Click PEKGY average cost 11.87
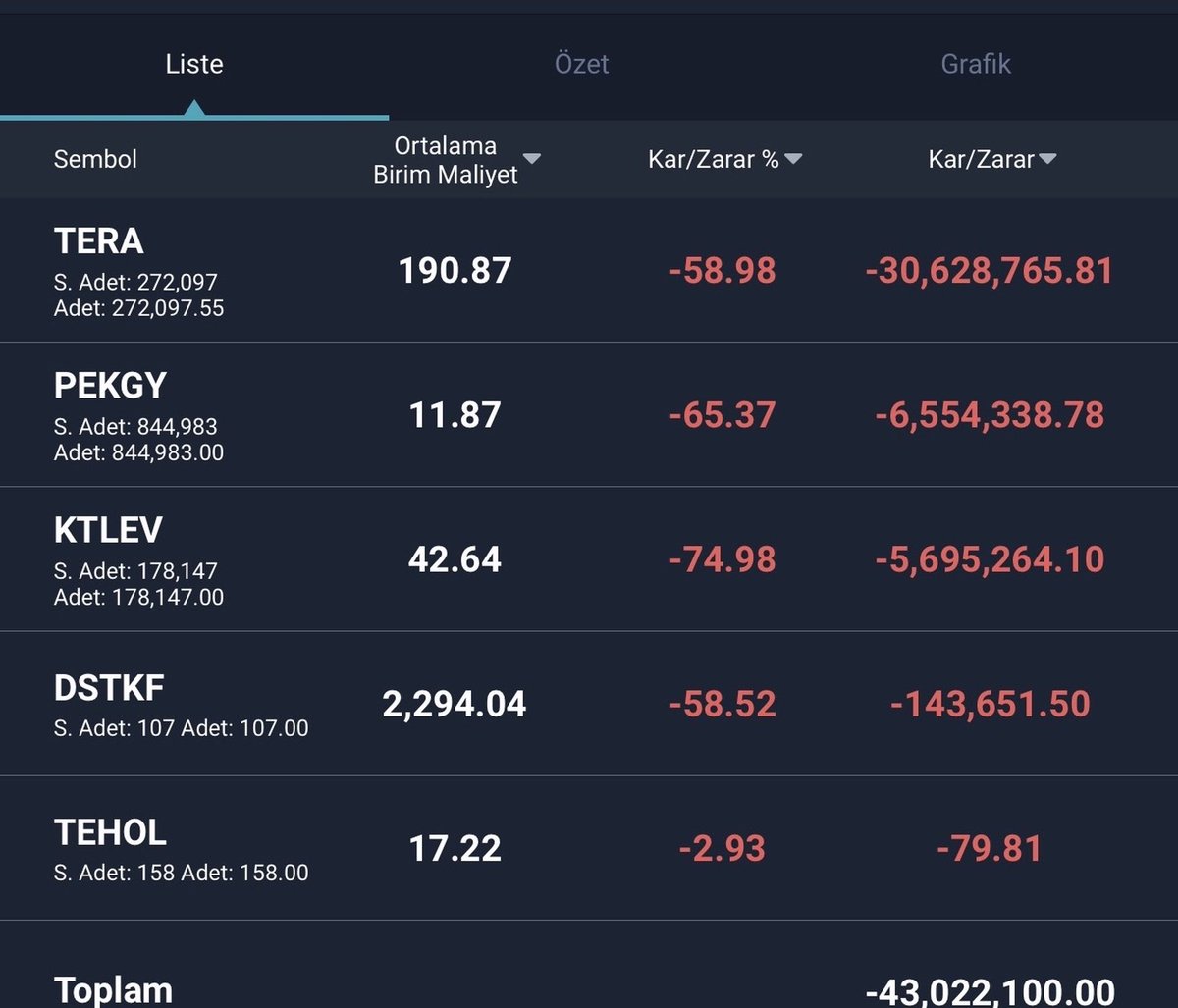This screenshot has height=1008, width=1178. [455, 415]
